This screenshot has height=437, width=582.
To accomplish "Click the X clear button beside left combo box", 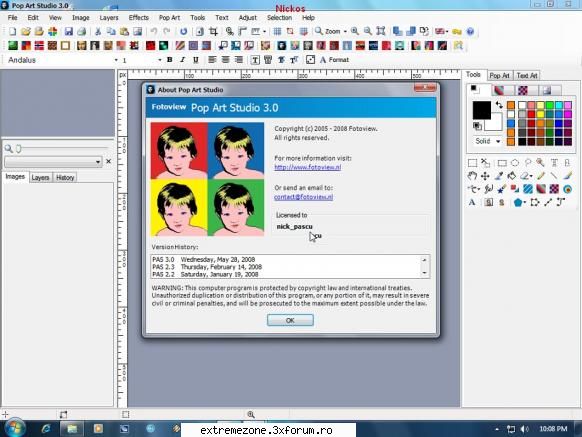I will [108, 162].
